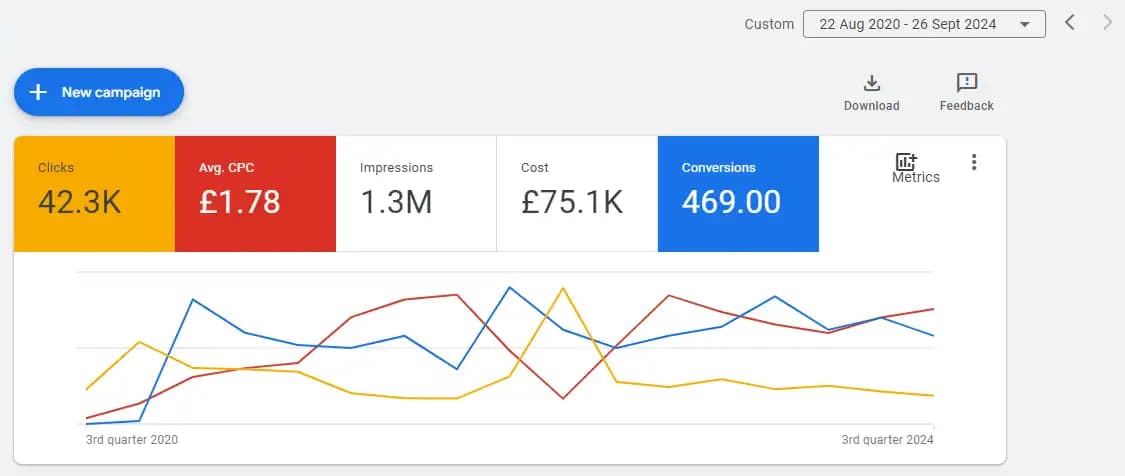Click the plus icon on New campaign
Image resolution: width=1125 pixels, height=476 pixels.
38,92
